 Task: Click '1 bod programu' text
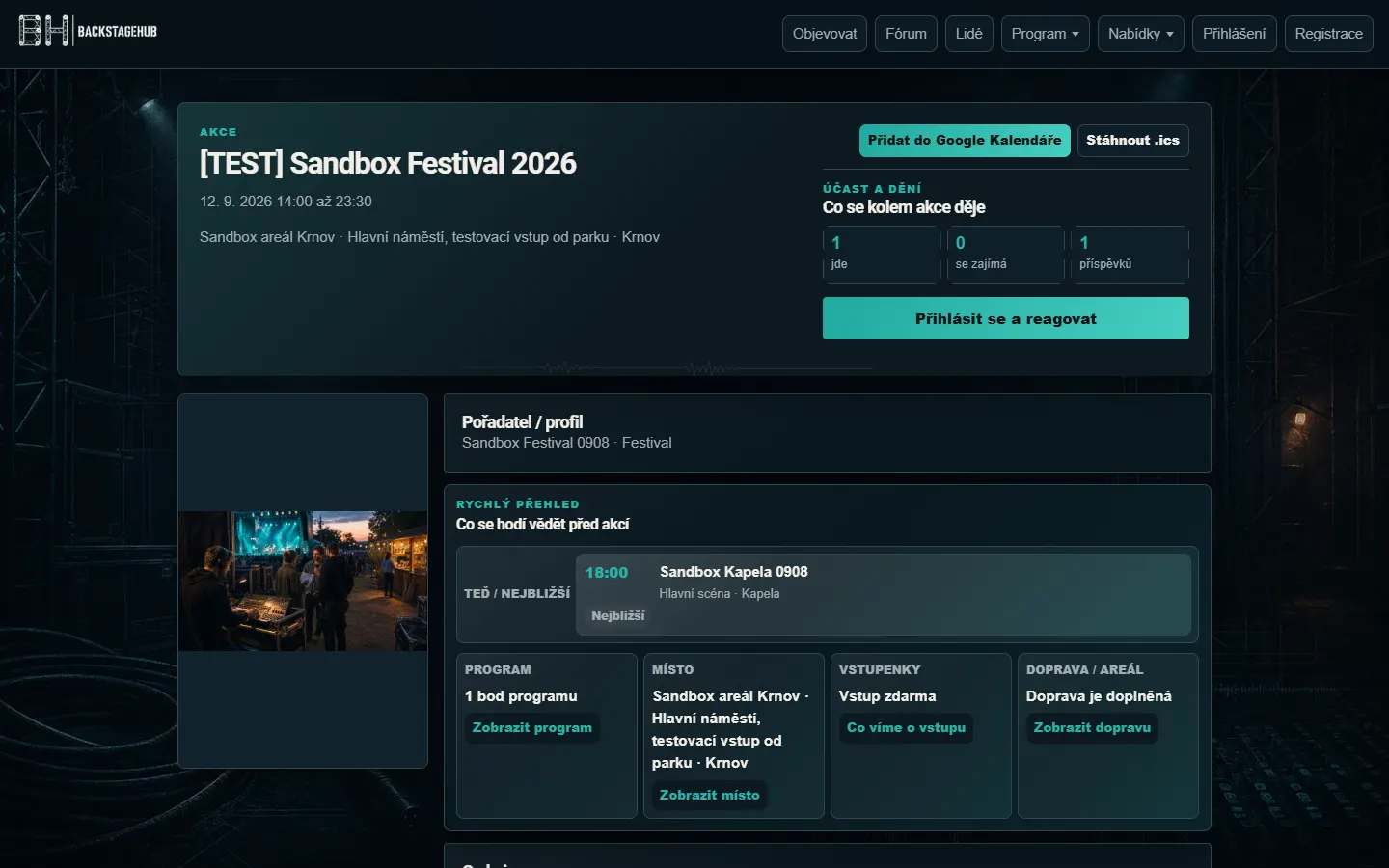521,696
